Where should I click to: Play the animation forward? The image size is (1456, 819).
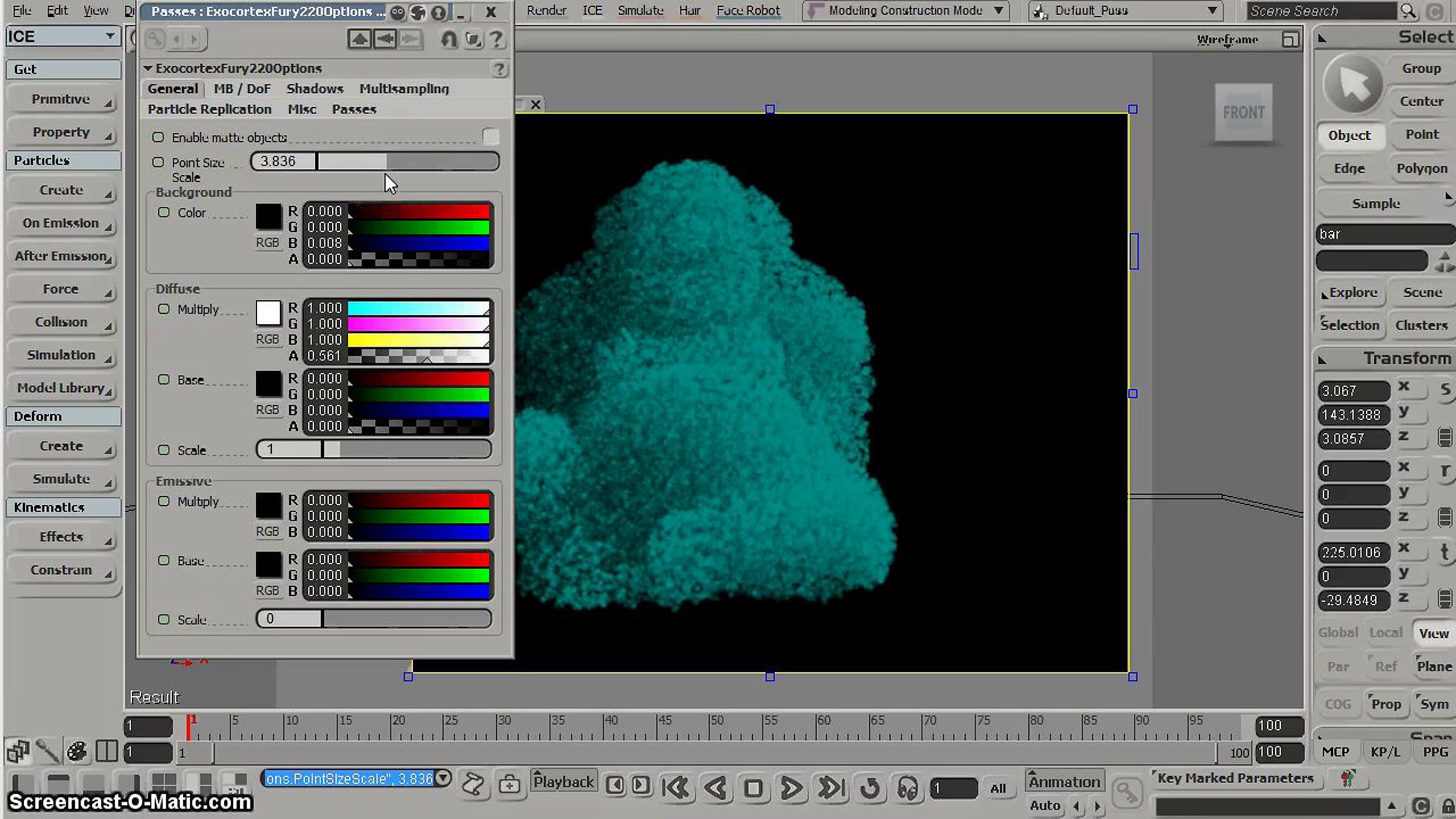[791, 788]
